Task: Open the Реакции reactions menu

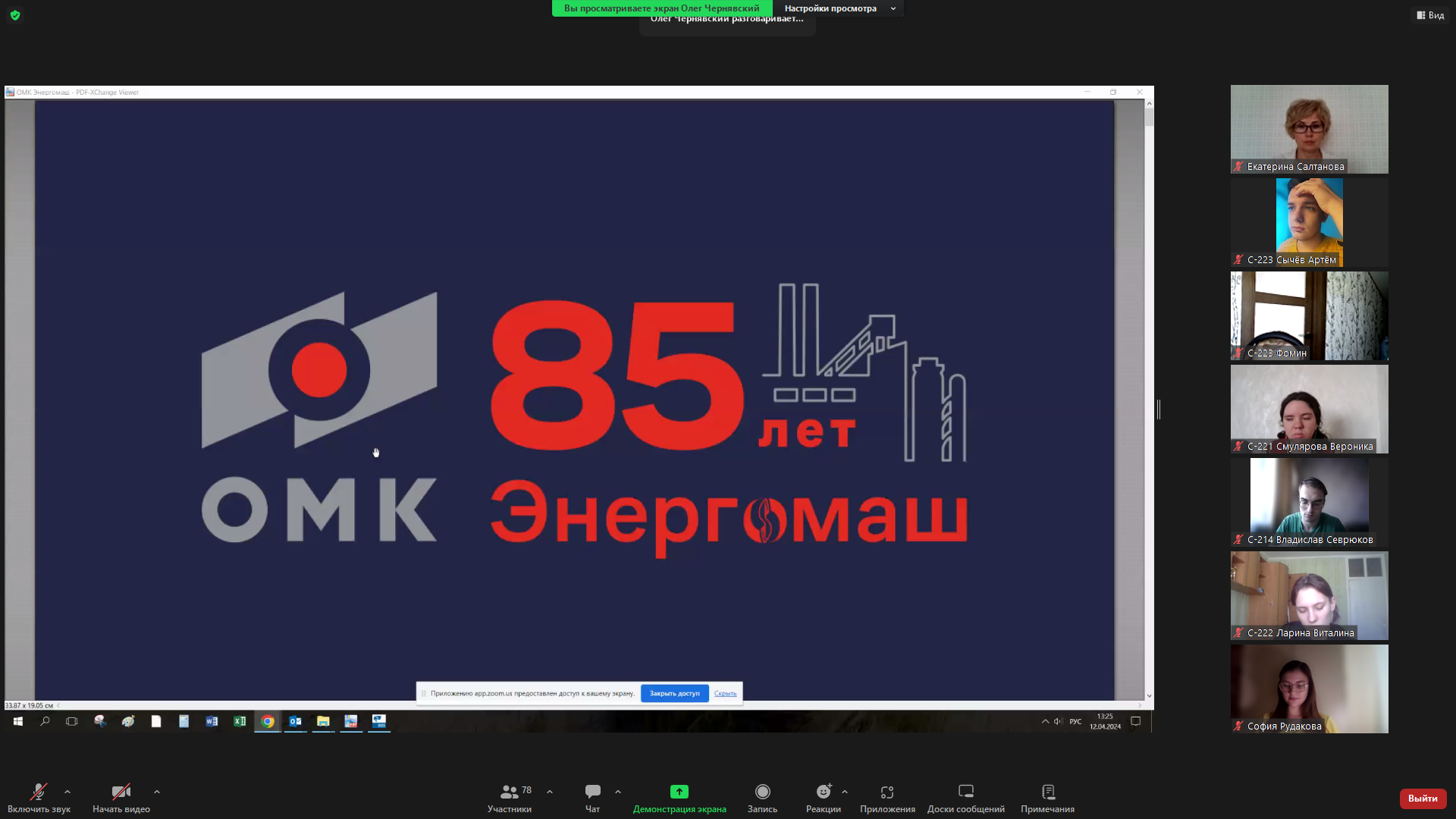Action: 824,799
